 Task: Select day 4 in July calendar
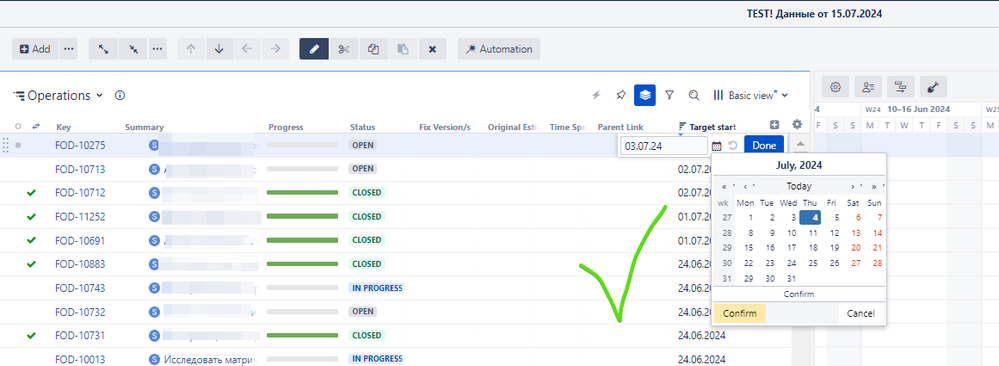810,217
